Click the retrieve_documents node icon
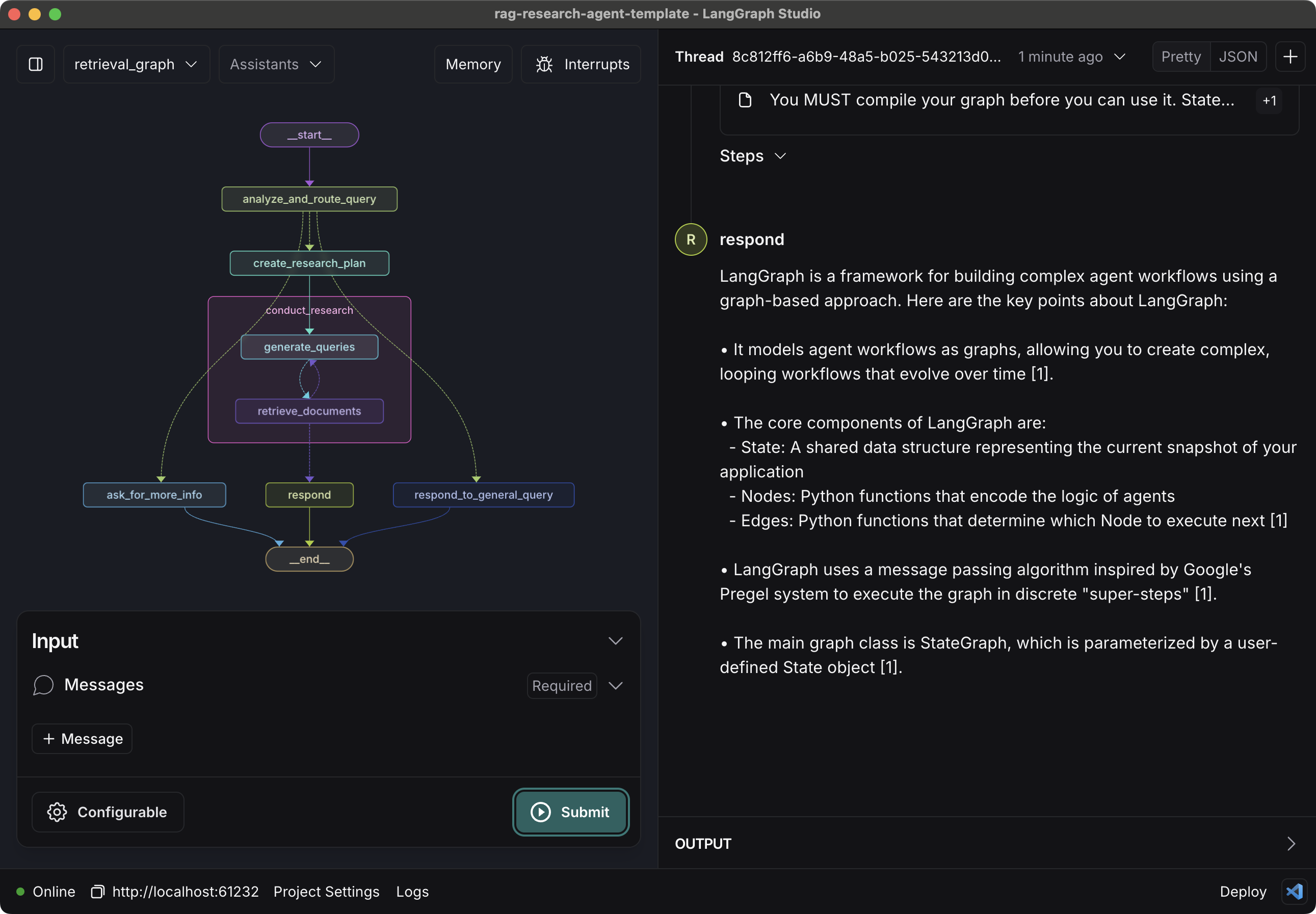Screen dimensions: 1316x914 tap(309, 411)
